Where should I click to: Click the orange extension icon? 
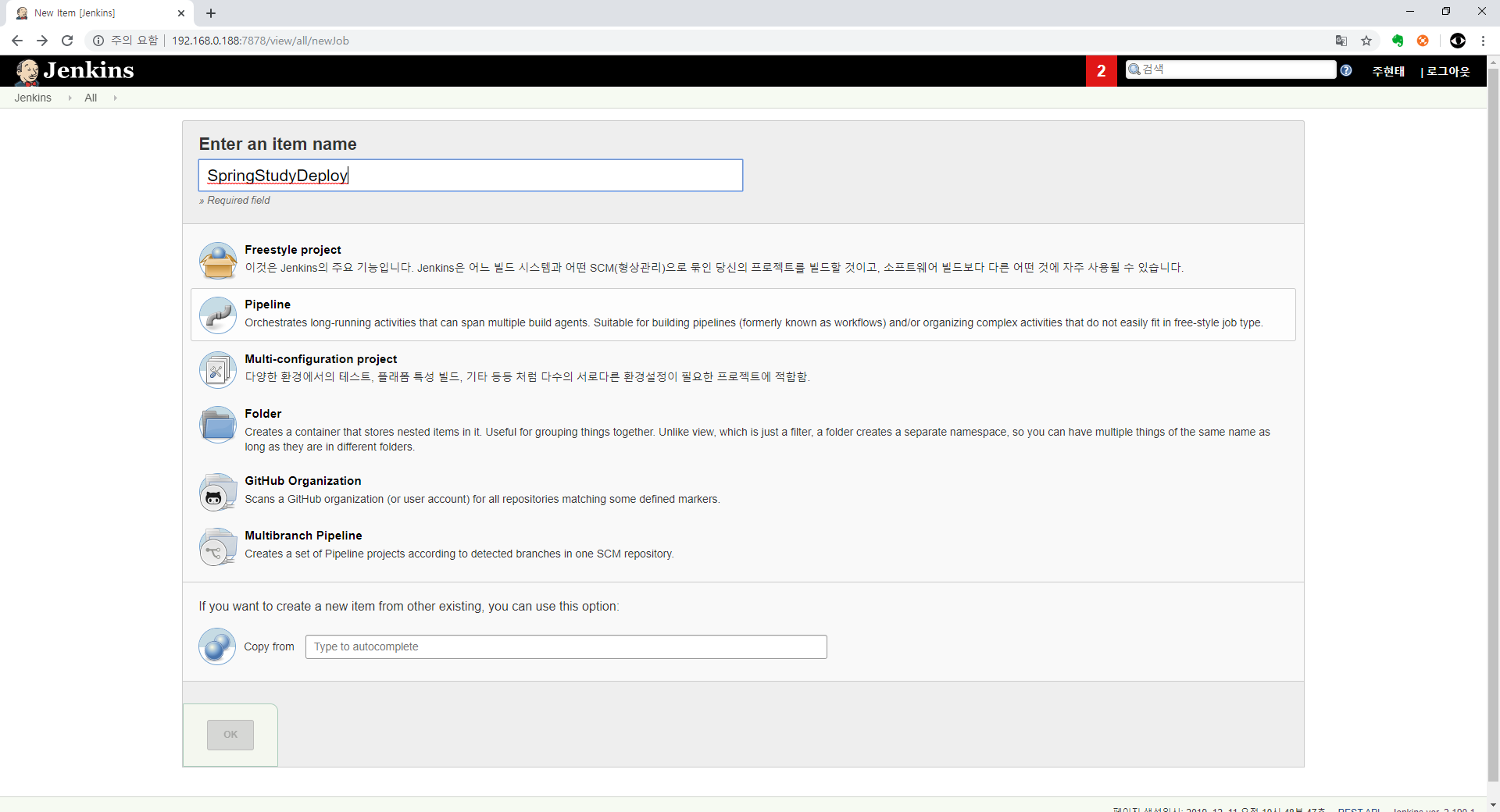[x=1423, y=41]
